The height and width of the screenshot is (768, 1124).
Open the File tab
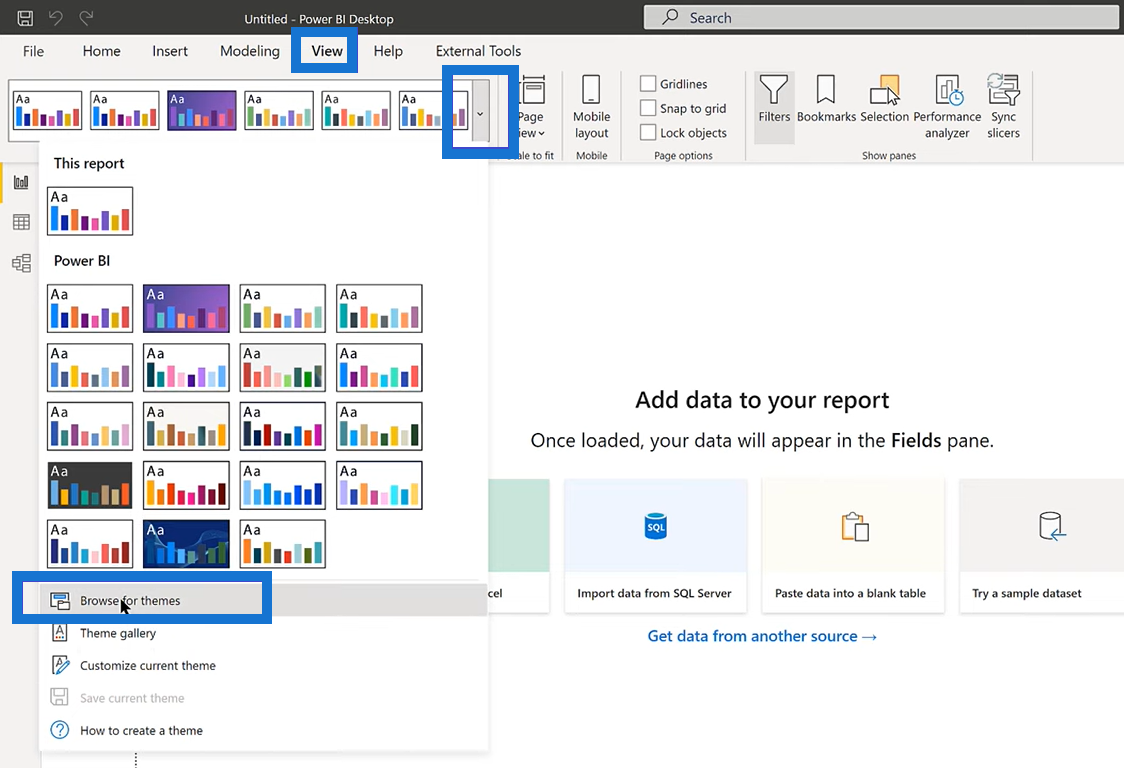pyautogui.click(x=33, y=51)
